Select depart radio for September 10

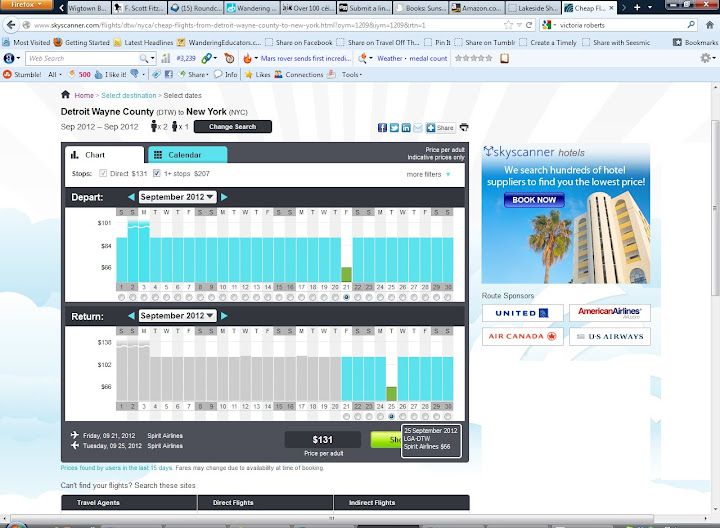(x=223, y=298)
